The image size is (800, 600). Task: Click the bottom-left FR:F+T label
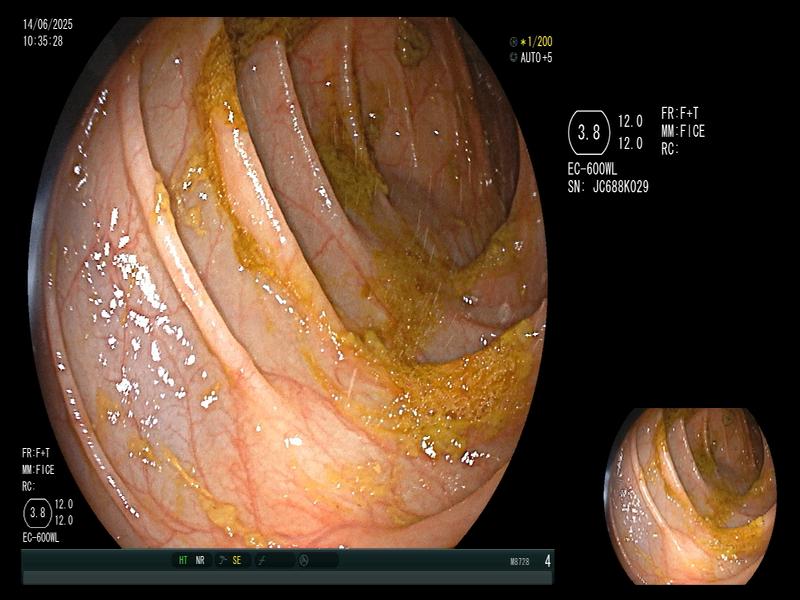tap(36, 453)
